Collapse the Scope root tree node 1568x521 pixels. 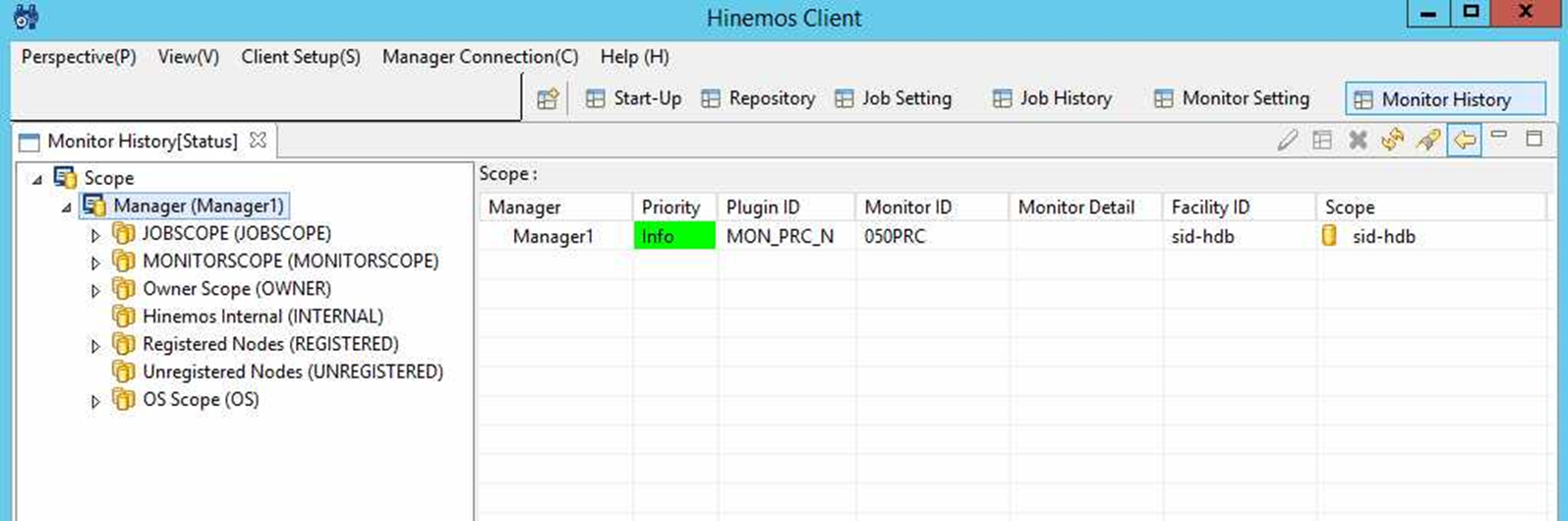(37, 179)
